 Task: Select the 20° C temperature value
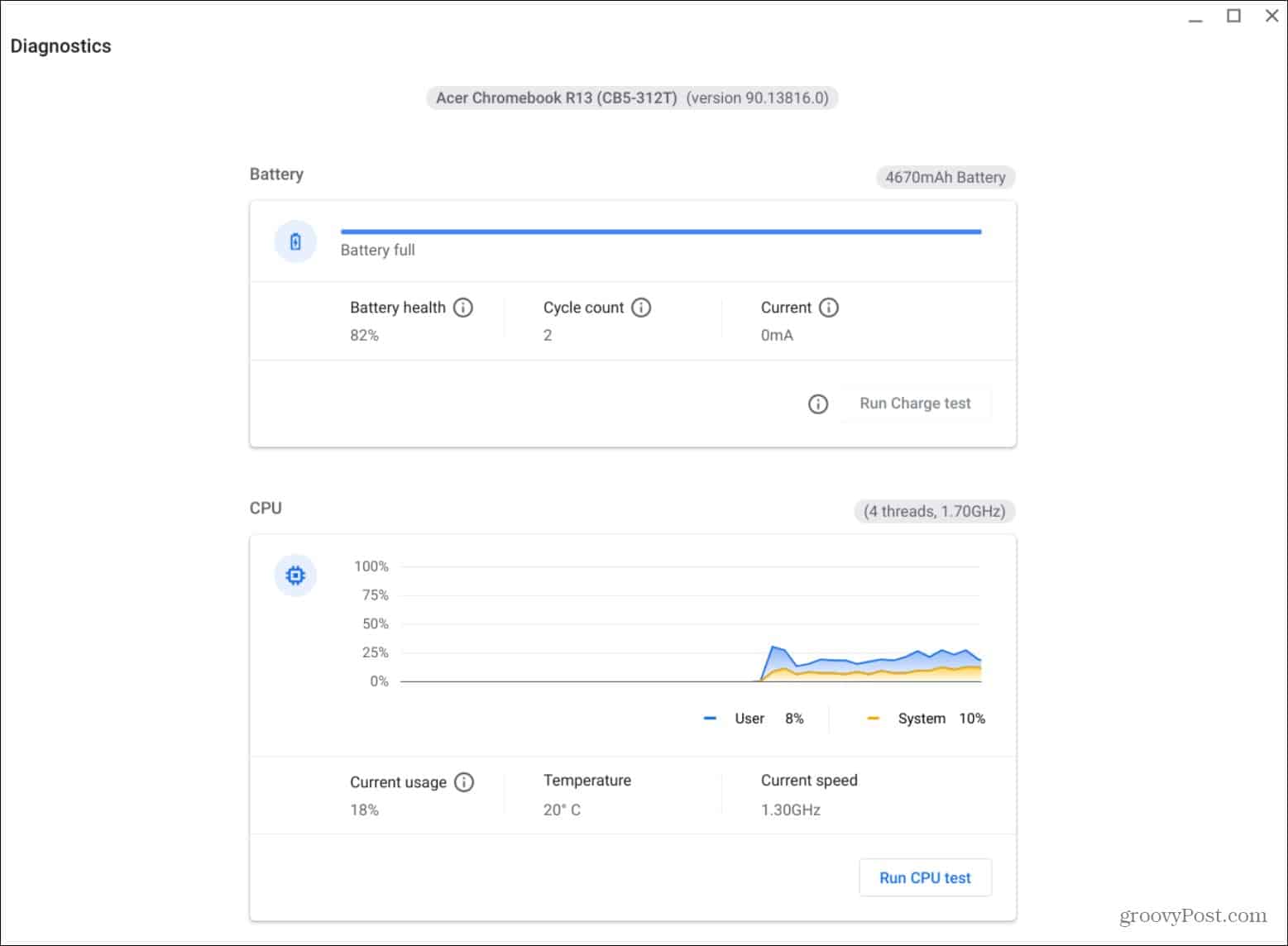click(562, 810)
